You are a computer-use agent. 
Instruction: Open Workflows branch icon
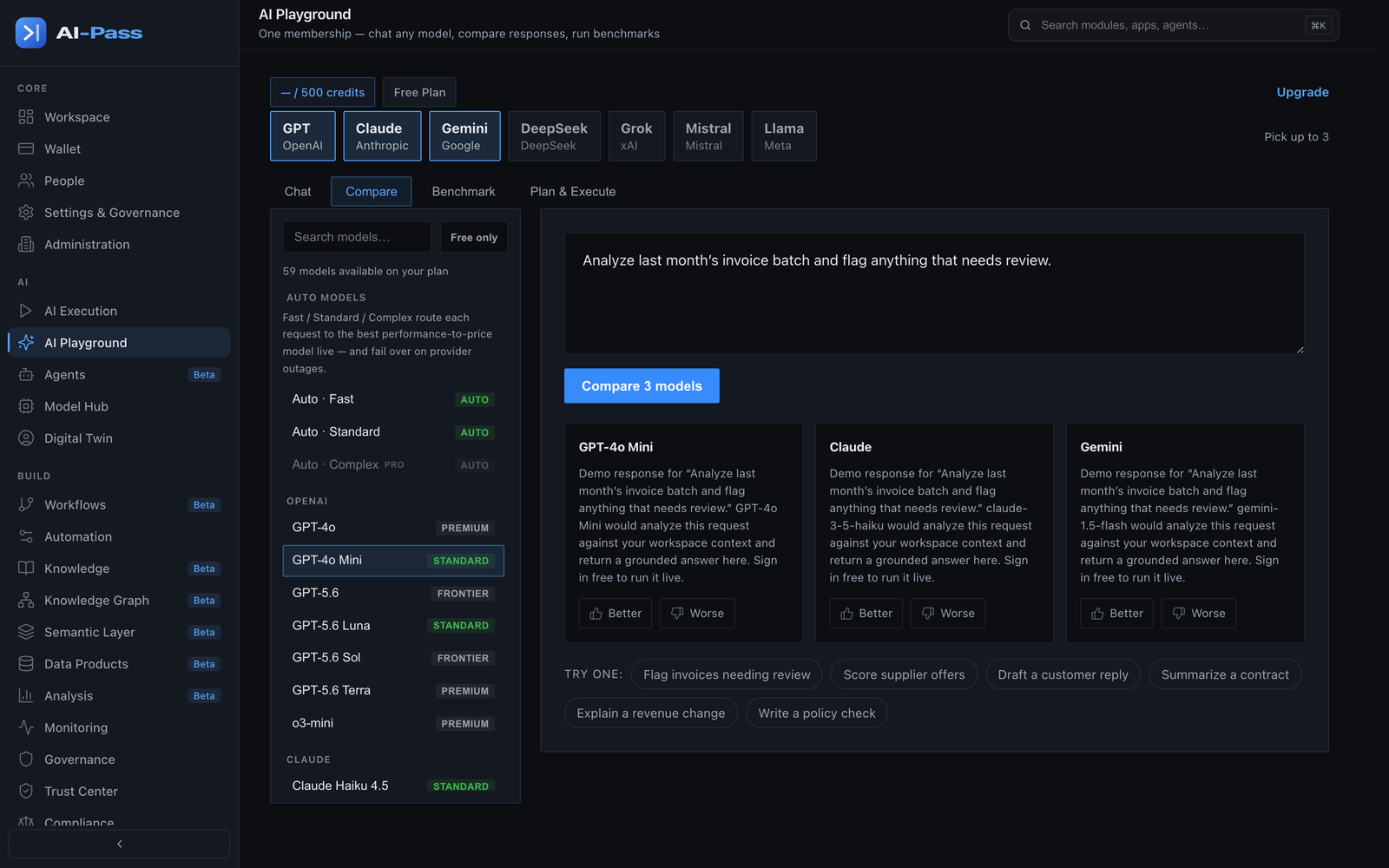coord(26,505)
